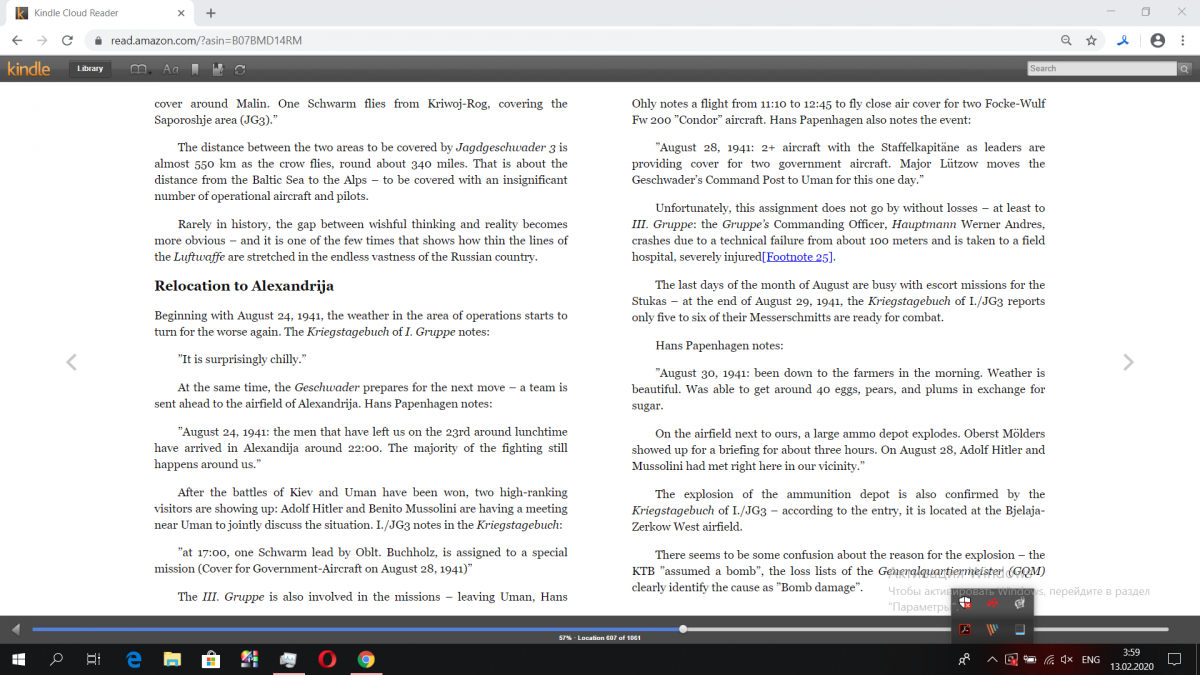Viewport: 1200px width, 675px height.
Task: Open Microsoft Store from taskbar
Action: tap(211, 659)
